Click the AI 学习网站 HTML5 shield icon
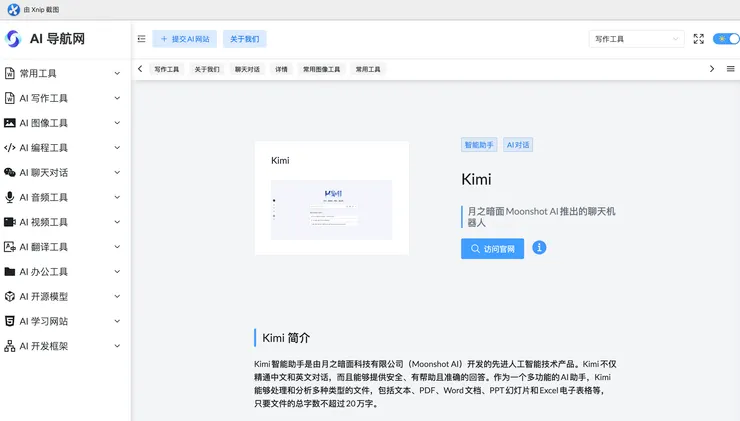This screenshot has height=421, width=740. (x=9, y=321)
